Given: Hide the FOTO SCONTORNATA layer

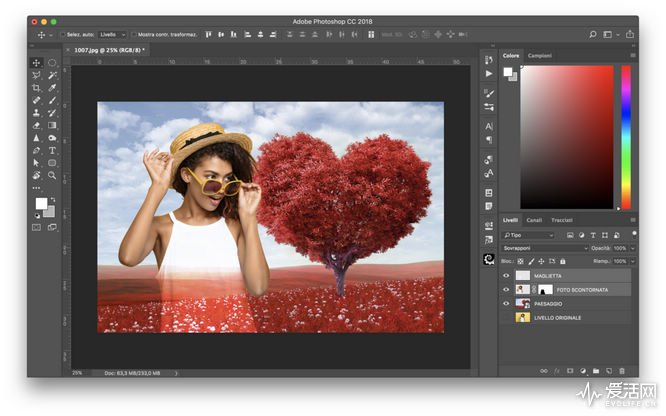Looking at the screenshot, I should point(506,290).
